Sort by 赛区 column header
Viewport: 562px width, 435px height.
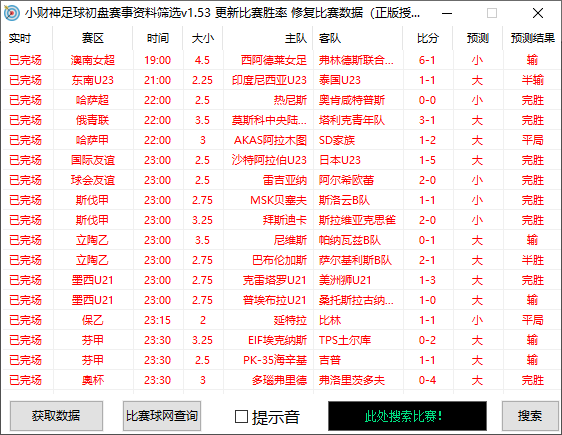(92, 38)
